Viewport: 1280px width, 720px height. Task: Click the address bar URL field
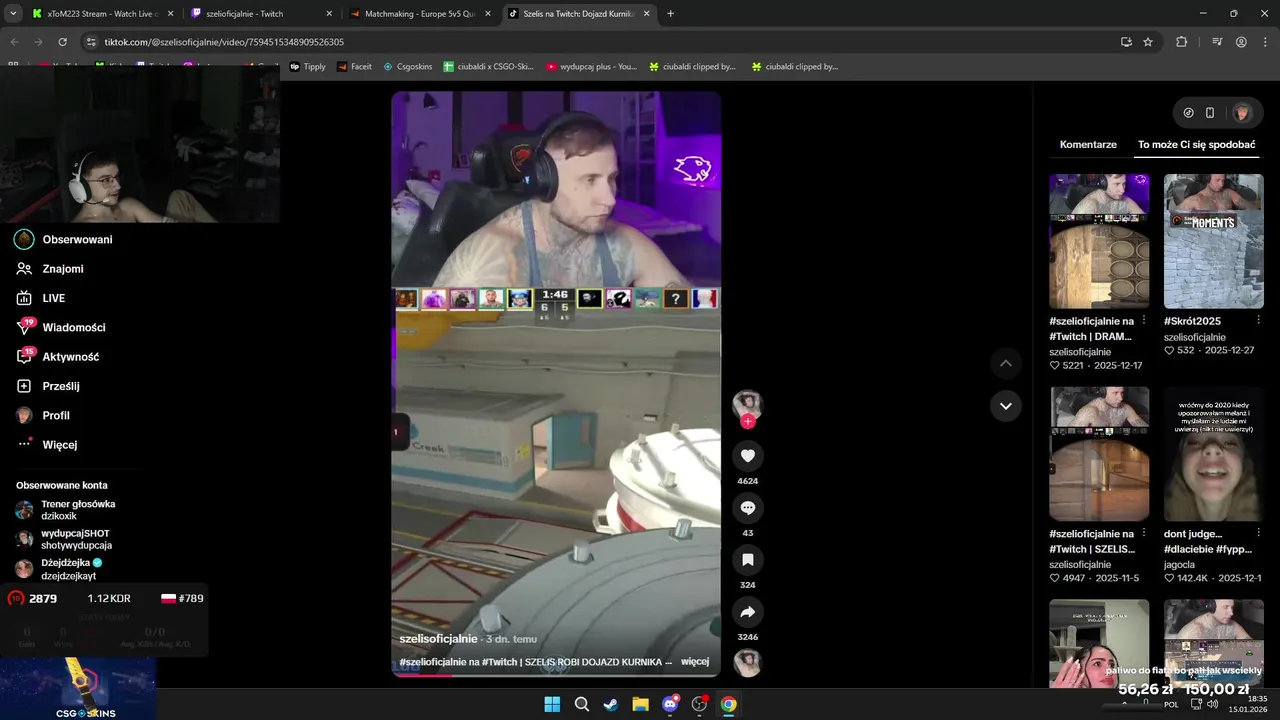[x=600, y=42]
